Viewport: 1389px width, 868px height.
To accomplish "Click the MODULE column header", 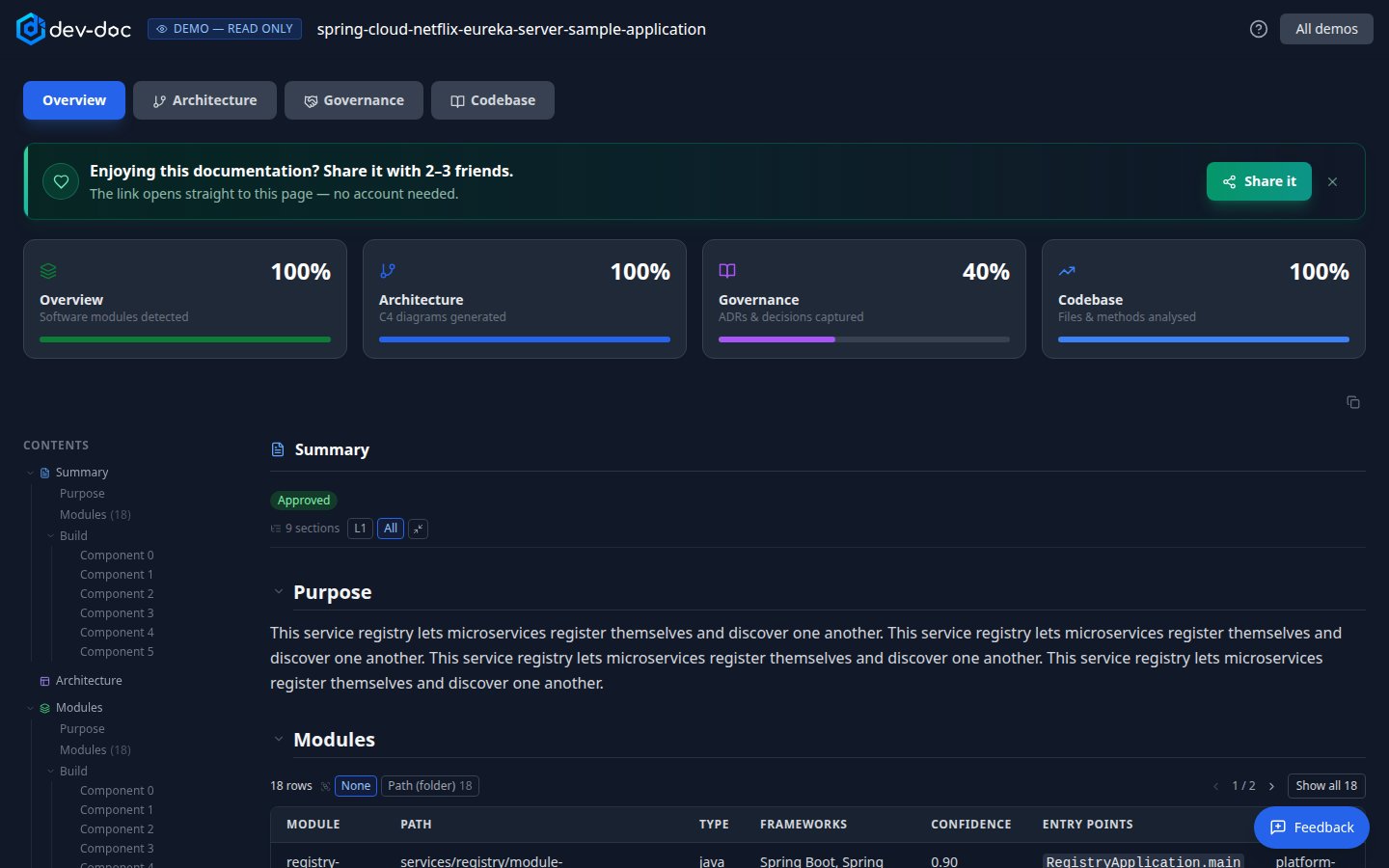I will (x=313, y=825).
